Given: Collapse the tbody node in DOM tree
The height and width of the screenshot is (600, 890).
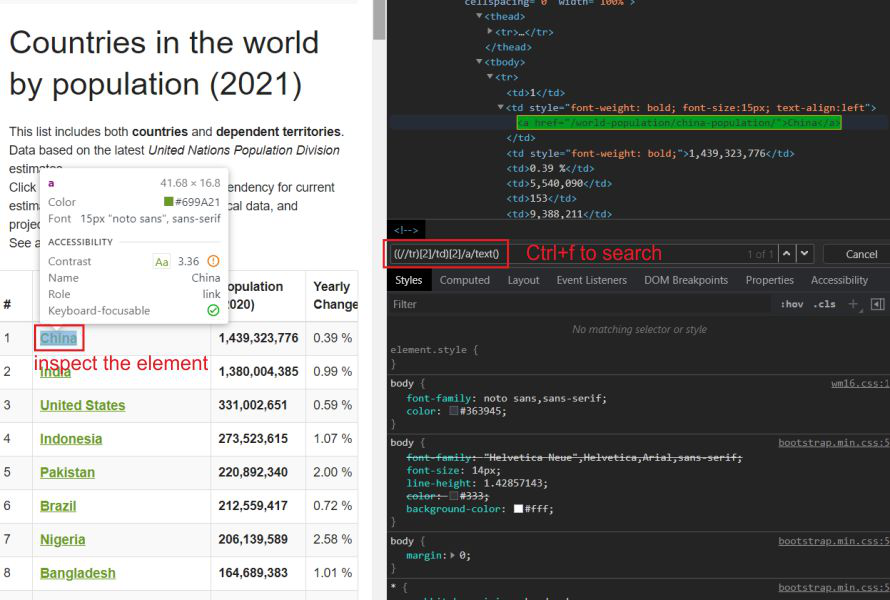Looking at the screenshot, I should coord(480,61).
